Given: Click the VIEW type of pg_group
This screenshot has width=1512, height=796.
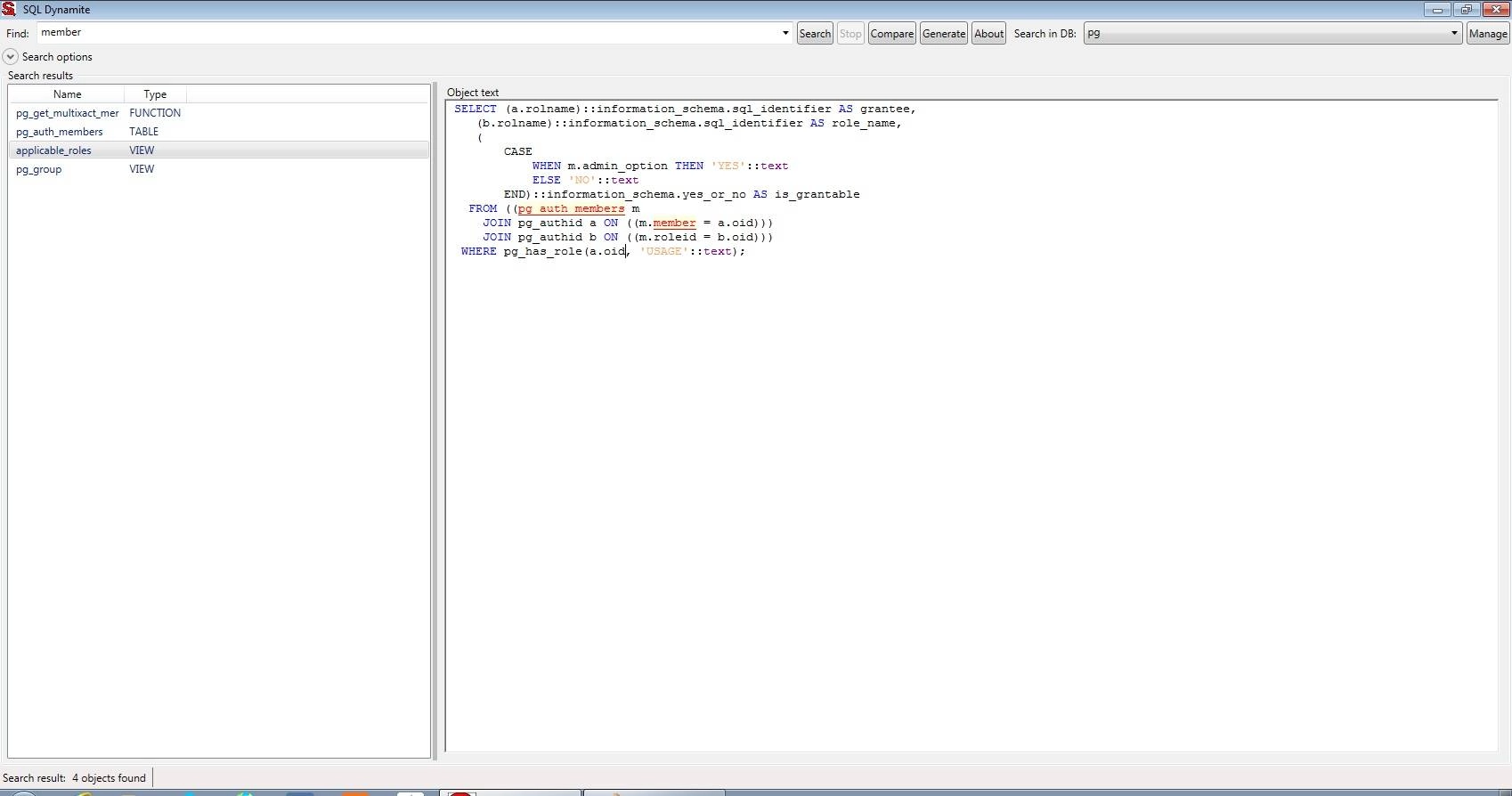Looking at the screenshot, I should click(142, 169).
